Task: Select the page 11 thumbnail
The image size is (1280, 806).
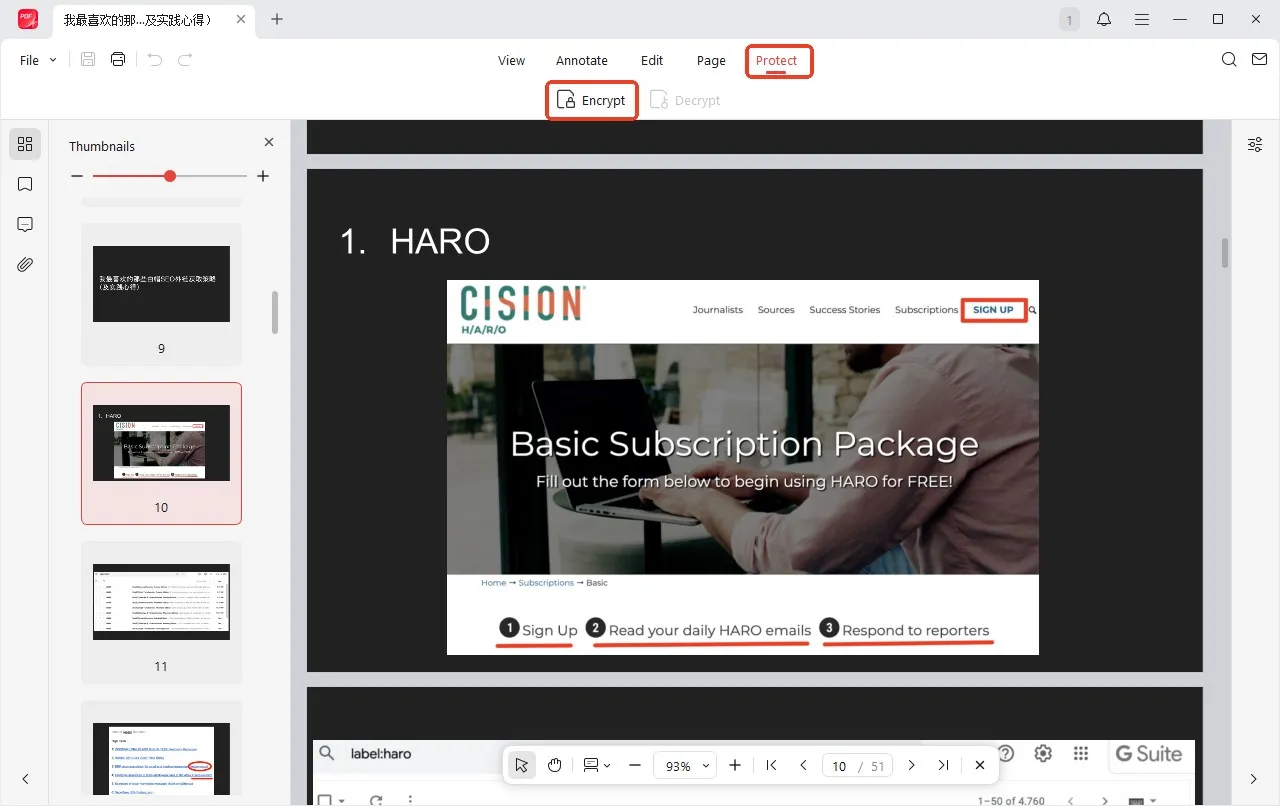Action: pyautogui.click(x=161, y=602)
